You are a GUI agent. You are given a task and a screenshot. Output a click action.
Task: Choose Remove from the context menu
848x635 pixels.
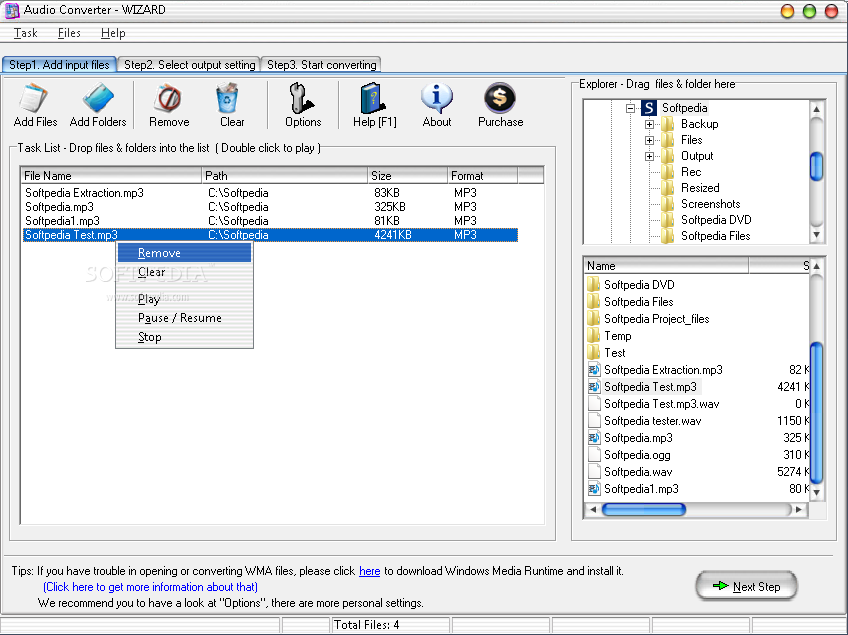tap(184, 253)
